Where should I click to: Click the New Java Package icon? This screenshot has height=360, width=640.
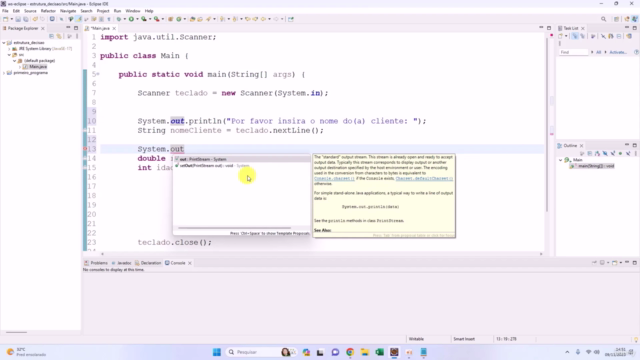(171, 19)
